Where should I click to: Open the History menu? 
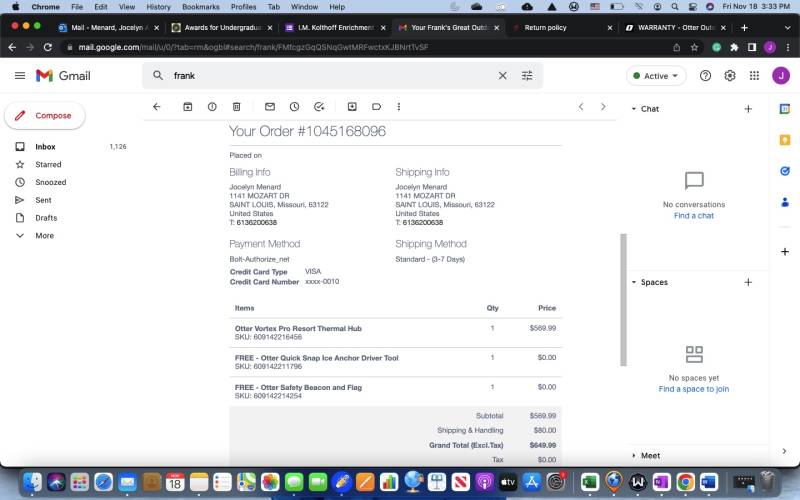(x=158, y=7)
